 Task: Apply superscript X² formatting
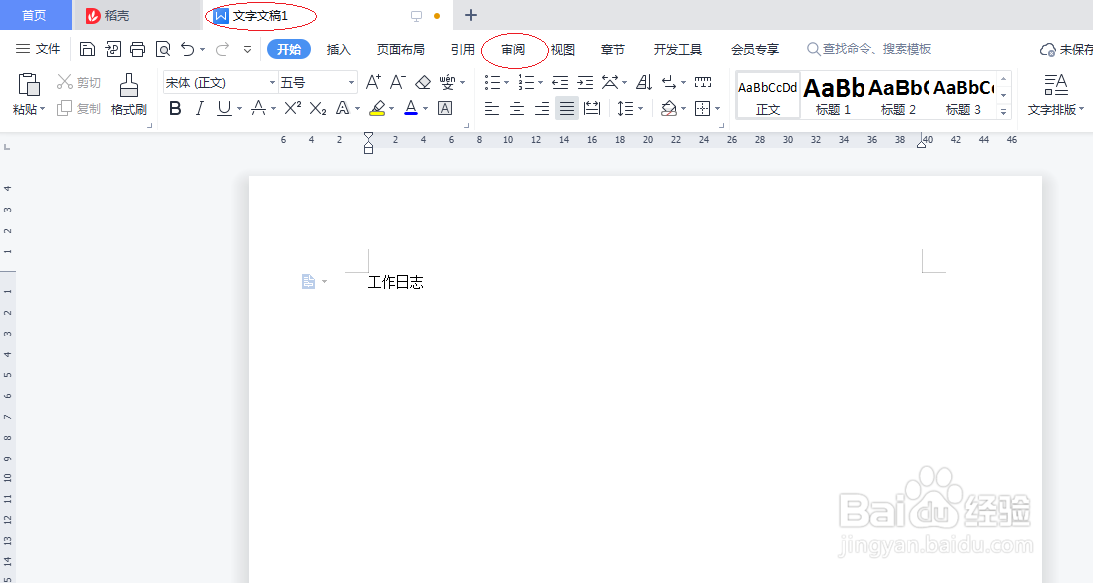pyautogui.click(x=293, y=108)
